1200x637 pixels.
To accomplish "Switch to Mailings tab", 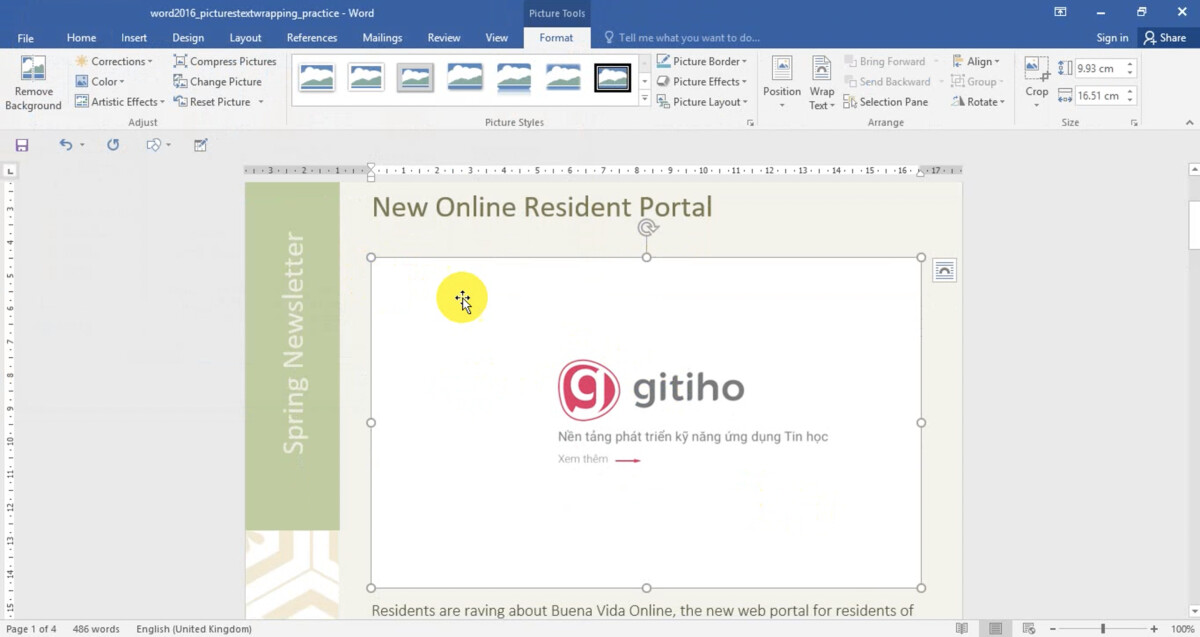I will tap(382, 38).
